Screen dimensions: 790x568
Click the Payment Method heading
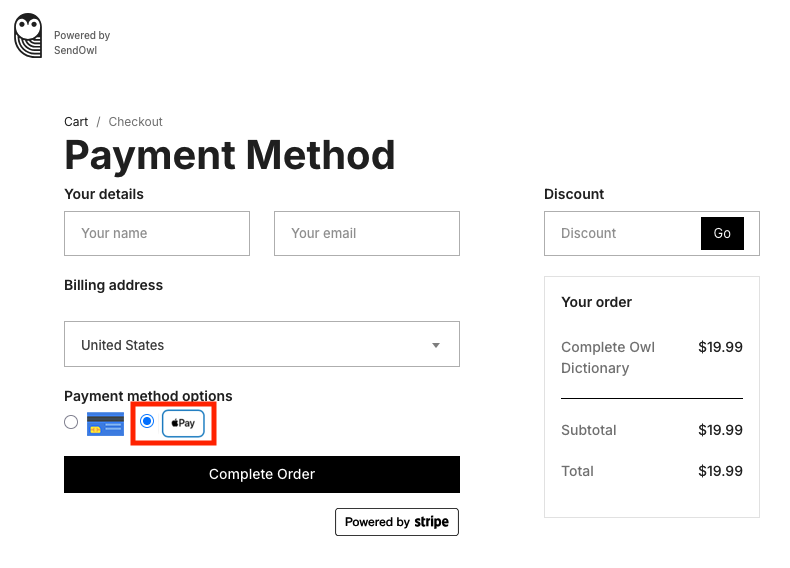click(x=230, y=155)
